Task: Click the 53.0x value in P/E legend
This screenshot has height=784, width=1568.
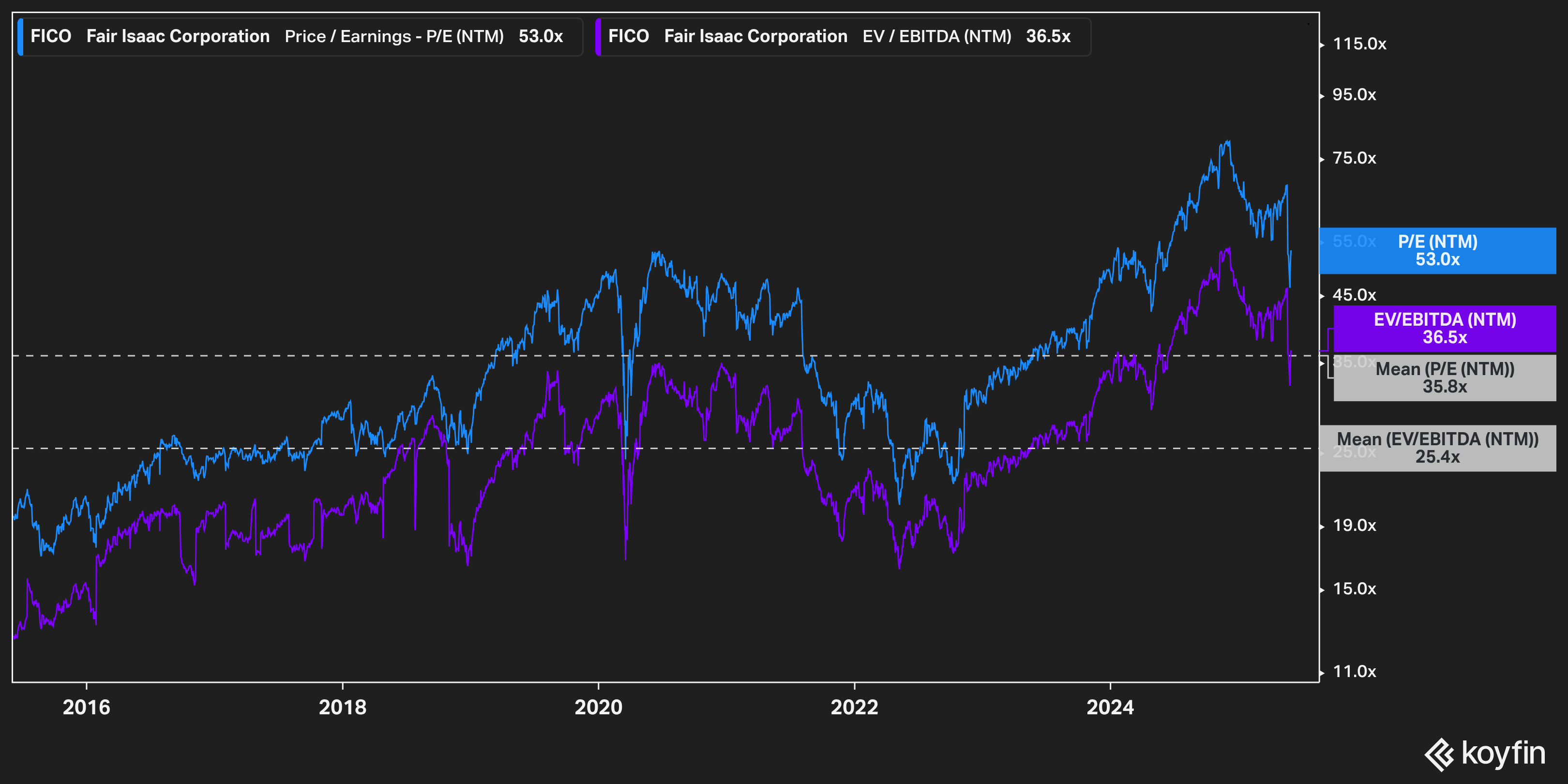Action: click(x=541, y=36)
